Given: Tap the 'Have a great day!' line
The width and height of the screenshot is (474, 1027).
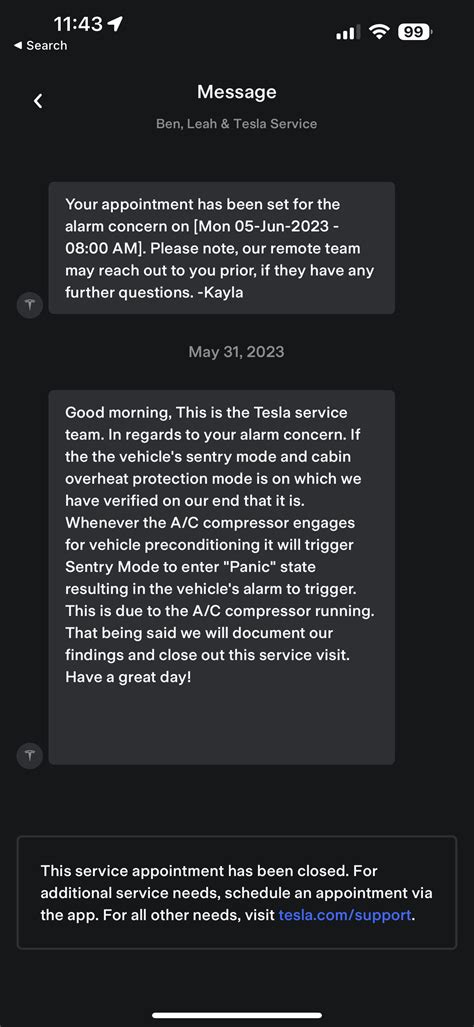Looking at the screenshot, I should point(128,678).
